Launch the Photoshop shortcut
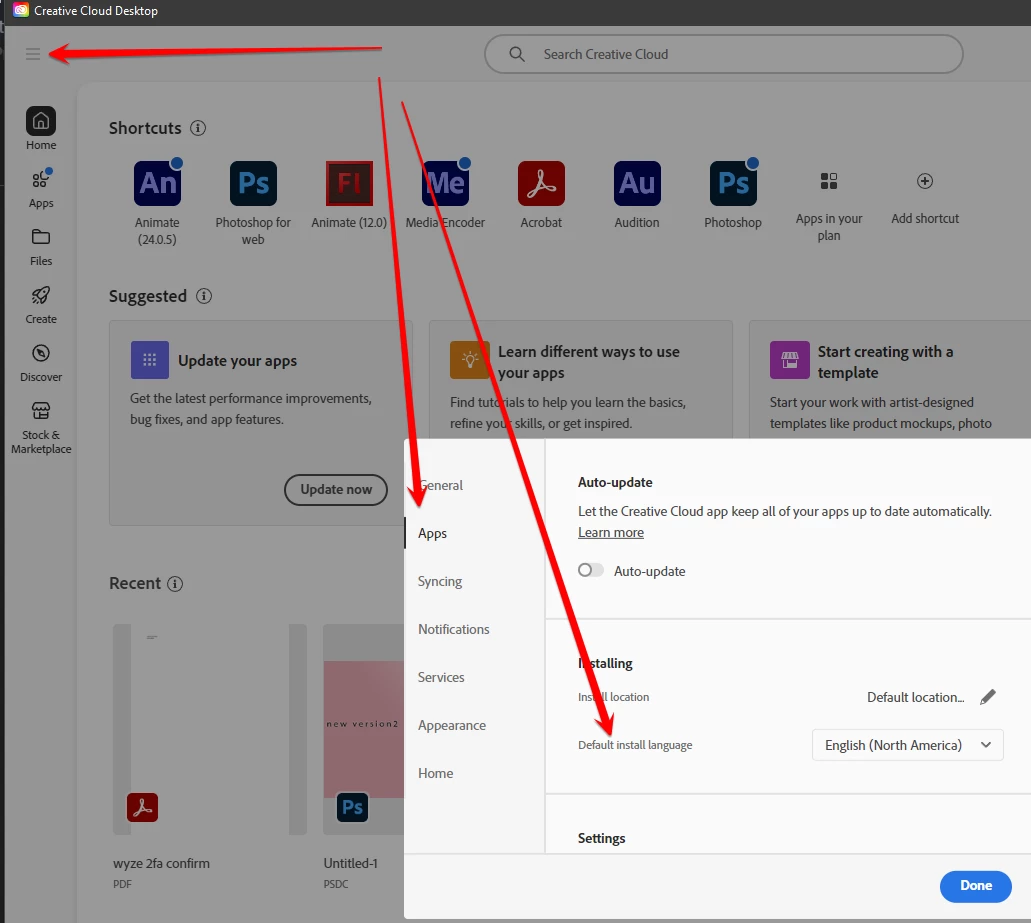The height and width of the screenshot is (923, 1031). pos(733,183)
